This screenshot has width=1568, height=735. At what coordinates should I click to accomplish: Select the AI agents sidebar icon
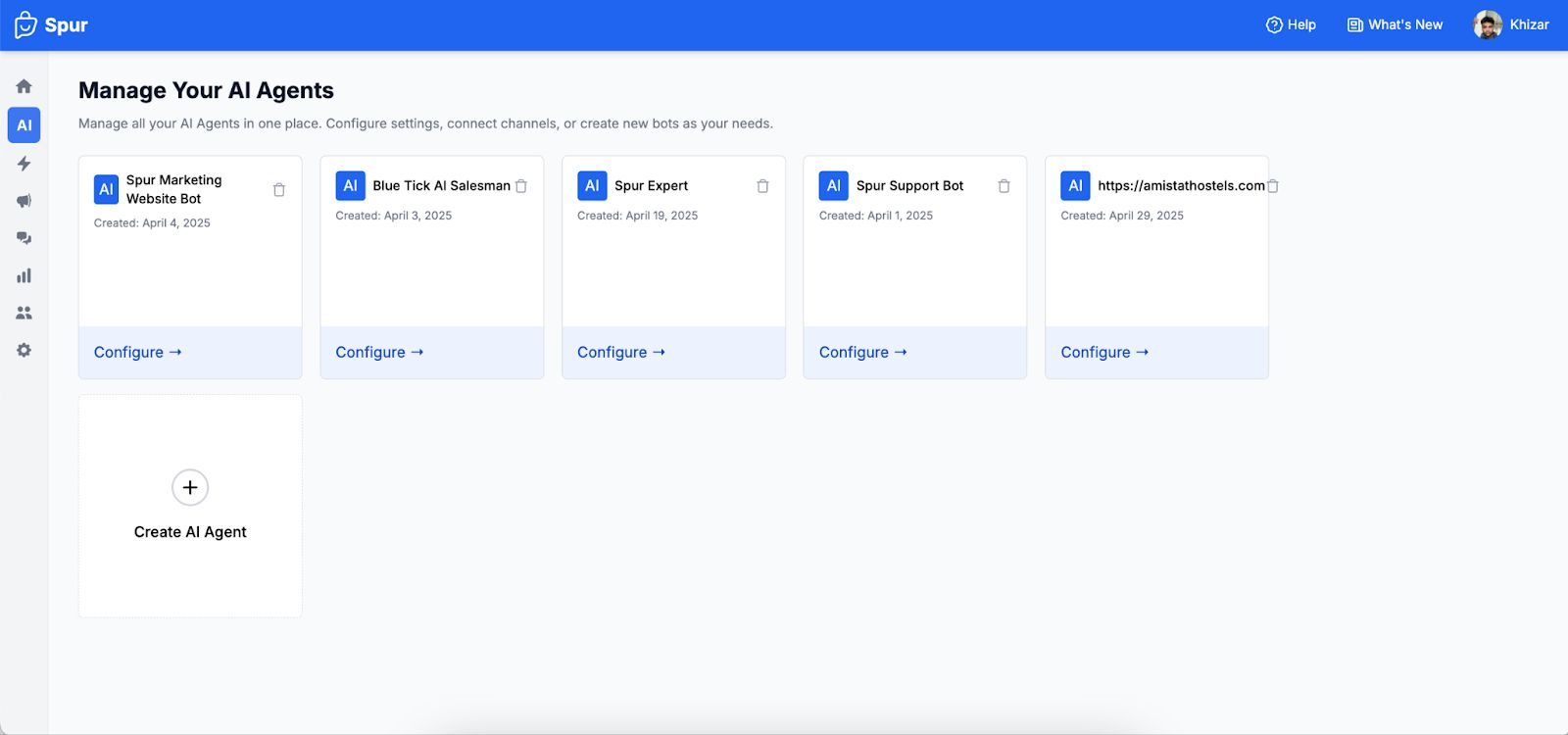(24, 124)
